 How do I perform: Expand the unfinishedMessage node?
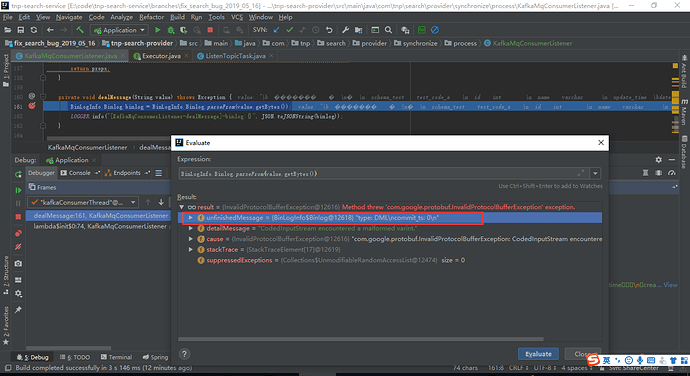[191, 217]
